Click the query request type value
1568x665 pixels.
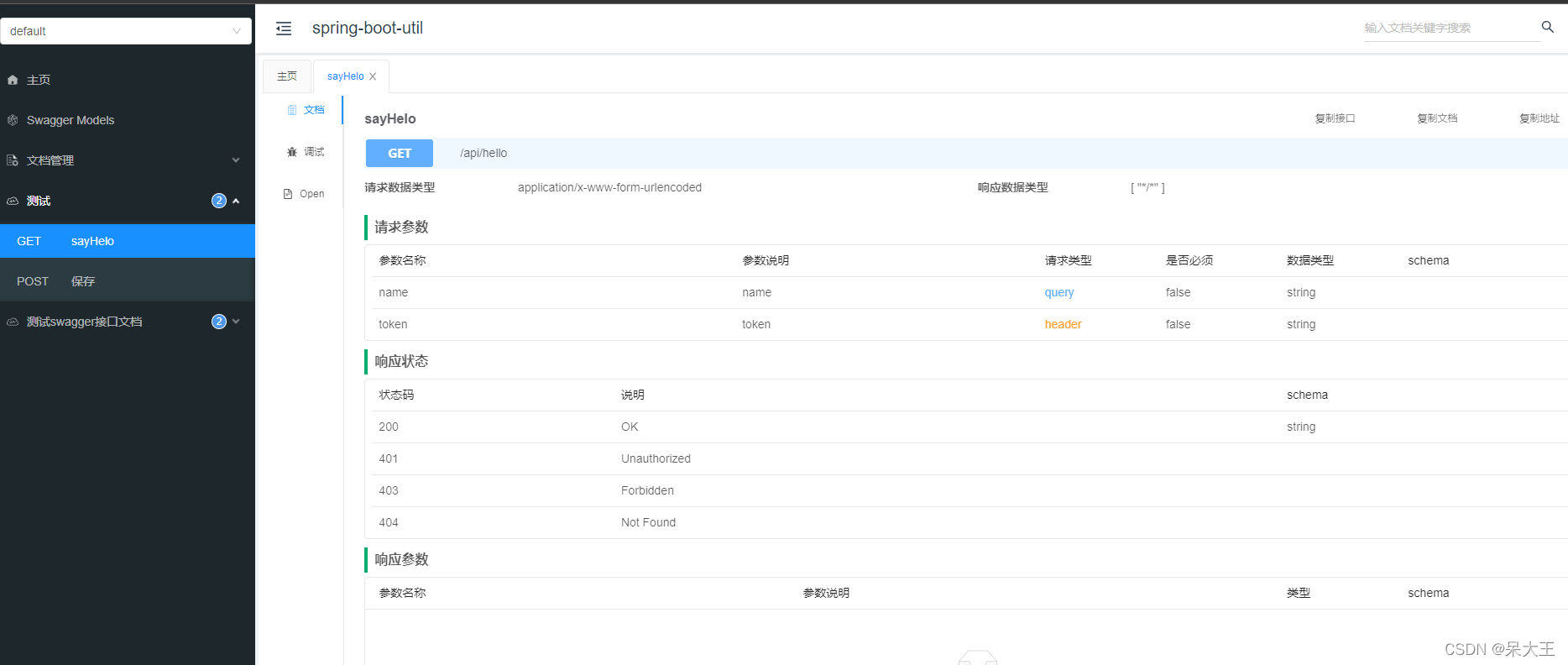tap(1059, 293)
